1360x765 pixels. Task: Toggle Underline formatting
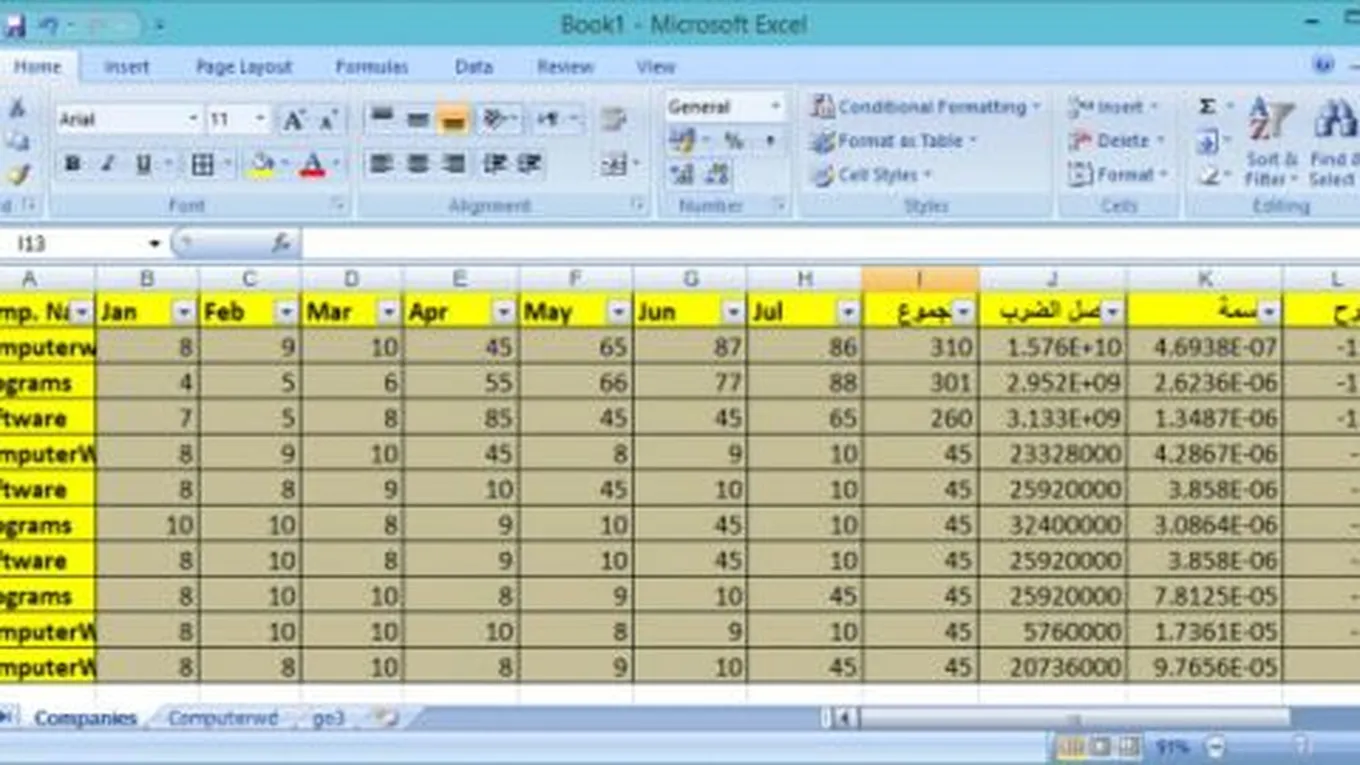143,164
